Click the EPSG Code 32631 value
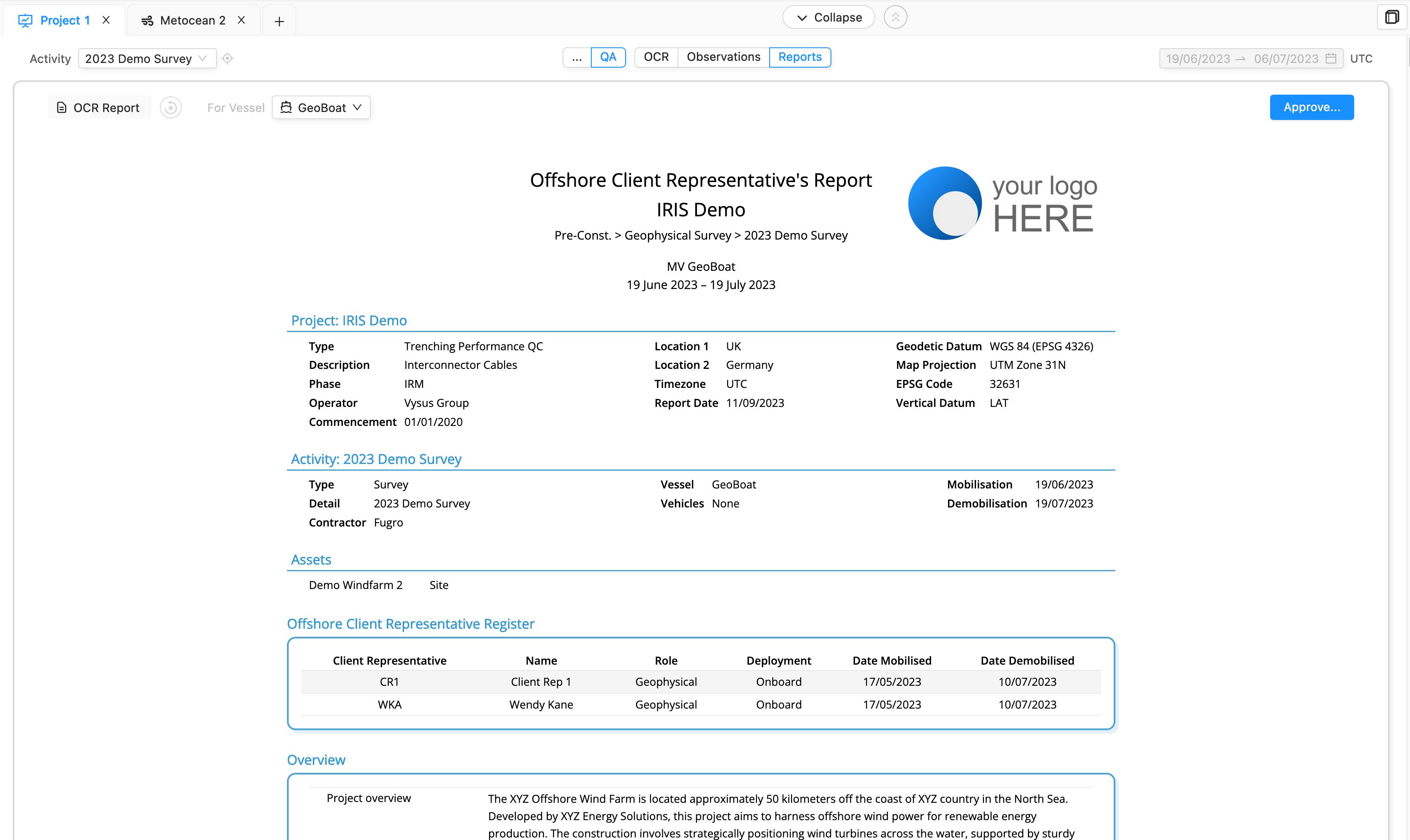Viewport: 1410px width, 840px height. click(1005, 385)
